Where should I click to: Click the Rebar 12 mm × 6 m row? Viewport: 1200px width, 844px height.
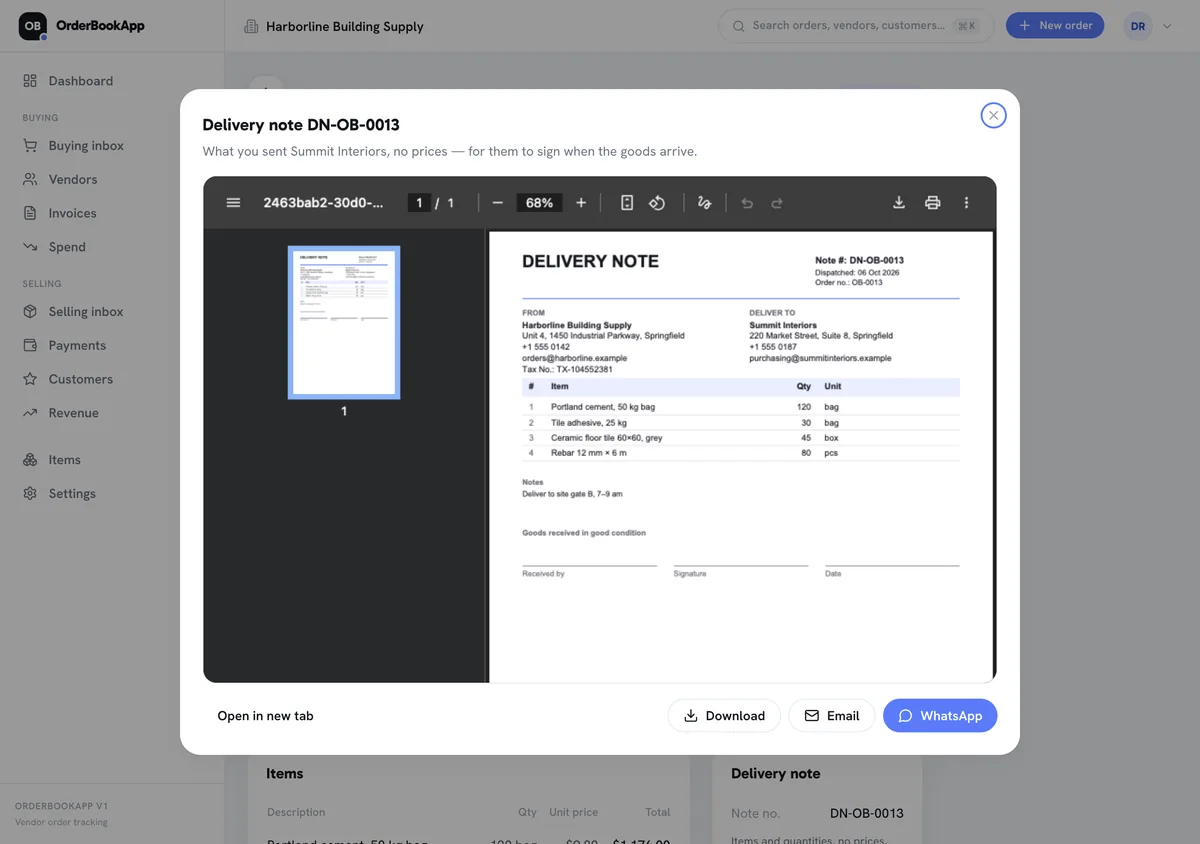point(741,453)
